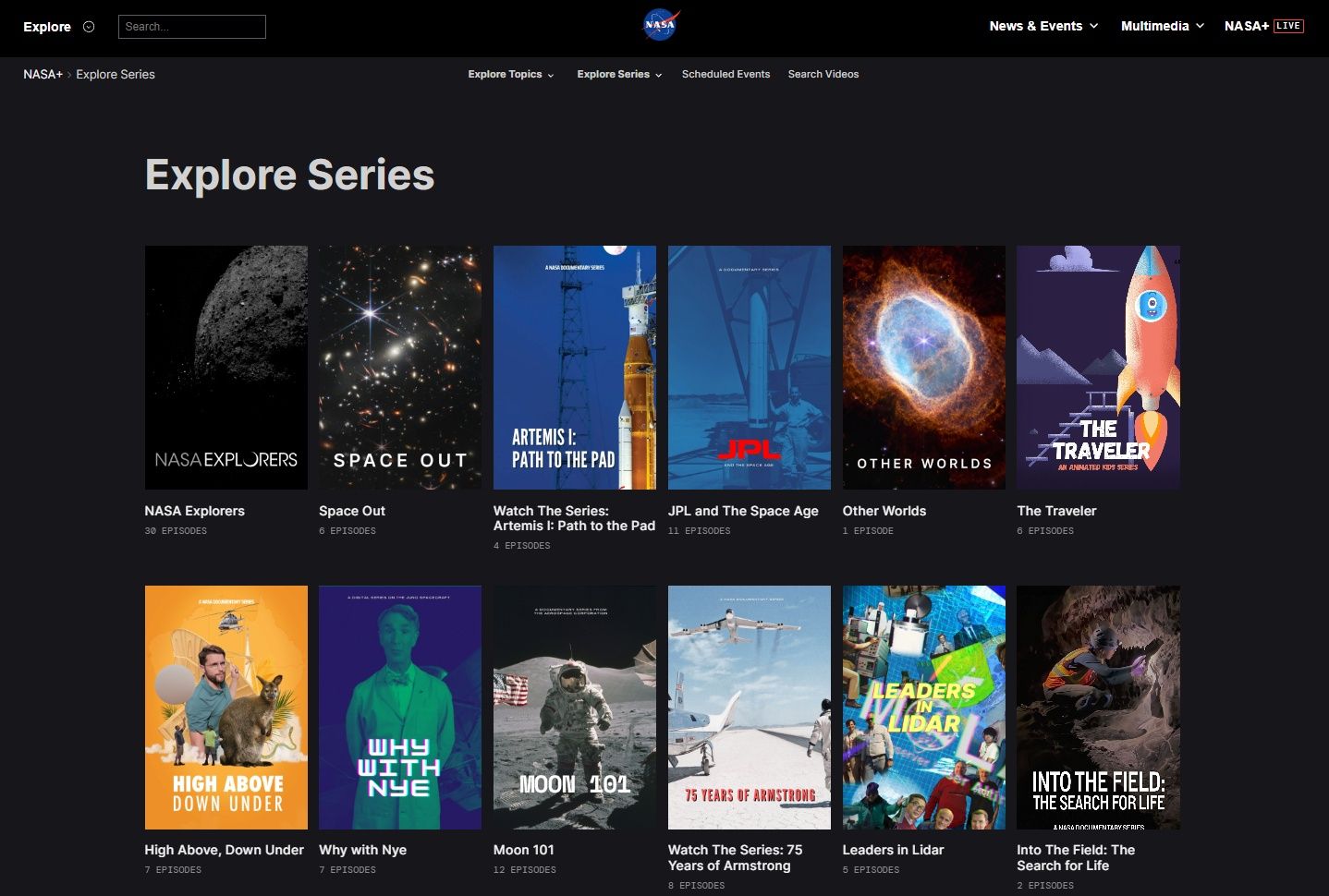The width and height of the screenshot is (1329, 896).
Task: Focus the Search input field
Action: point(192,27)
